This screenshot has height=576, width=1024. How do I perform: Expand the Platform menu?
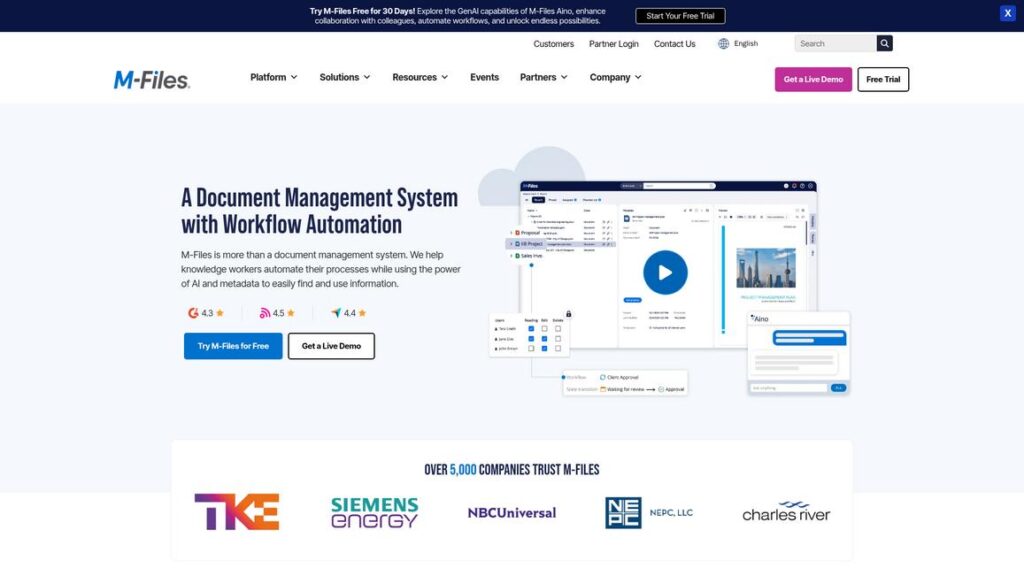(274, 77)
